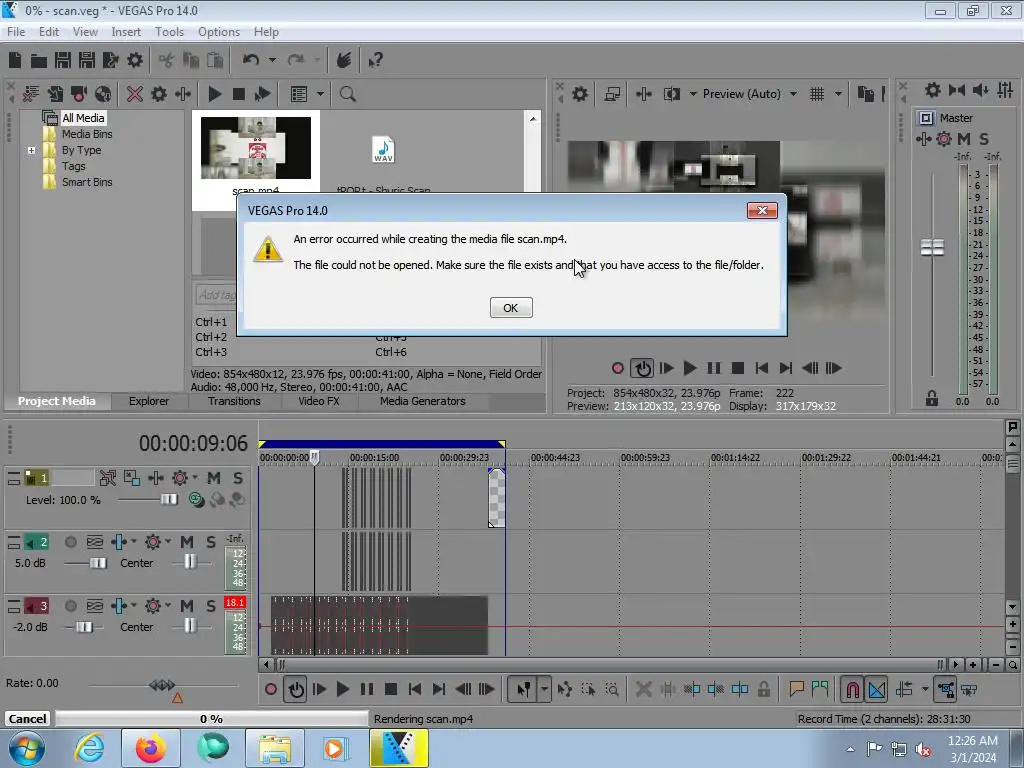Switch to the Explorer tab
Image resolution: width=1024 pixels, height=768 pixels.
[149, 401]
